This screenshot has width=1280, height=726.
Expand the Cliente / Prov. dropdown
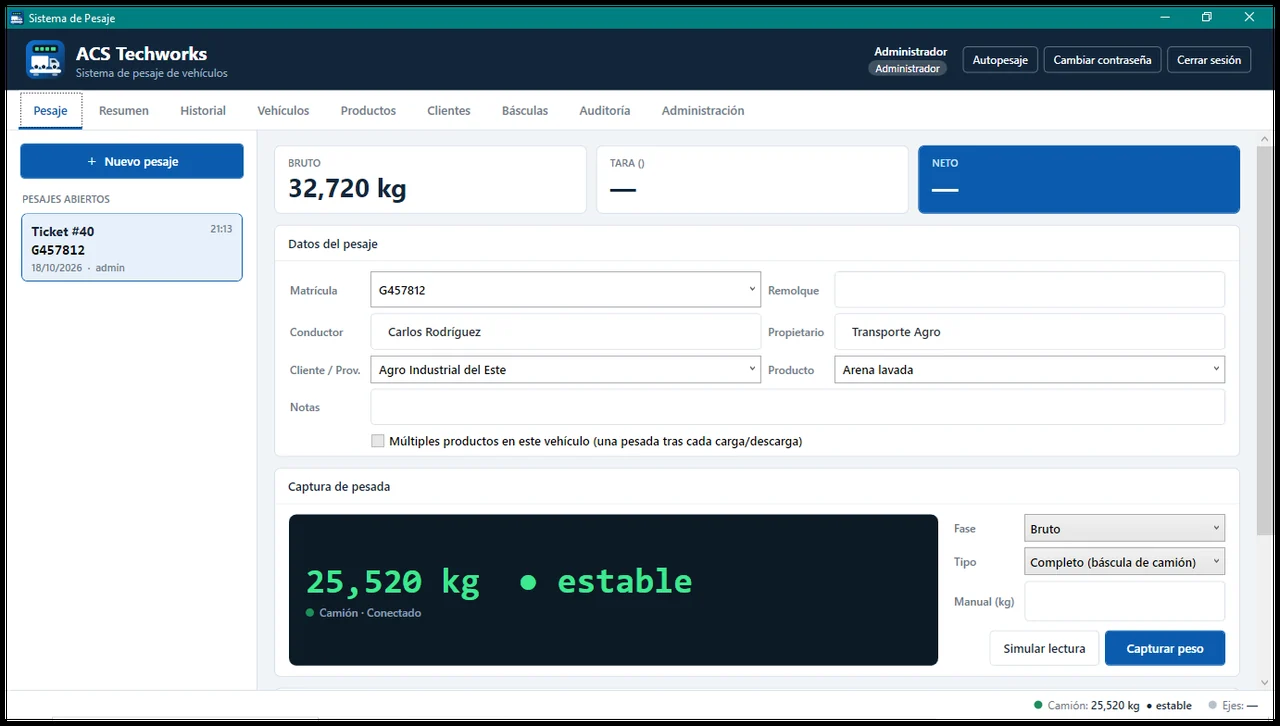click(x=565, y=370)
